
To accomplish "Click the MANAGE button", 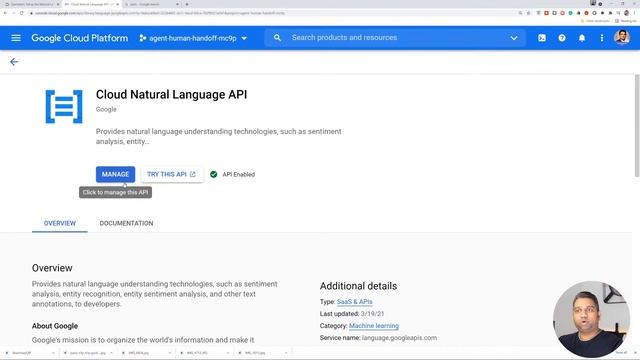I will [x=116, y=174].
